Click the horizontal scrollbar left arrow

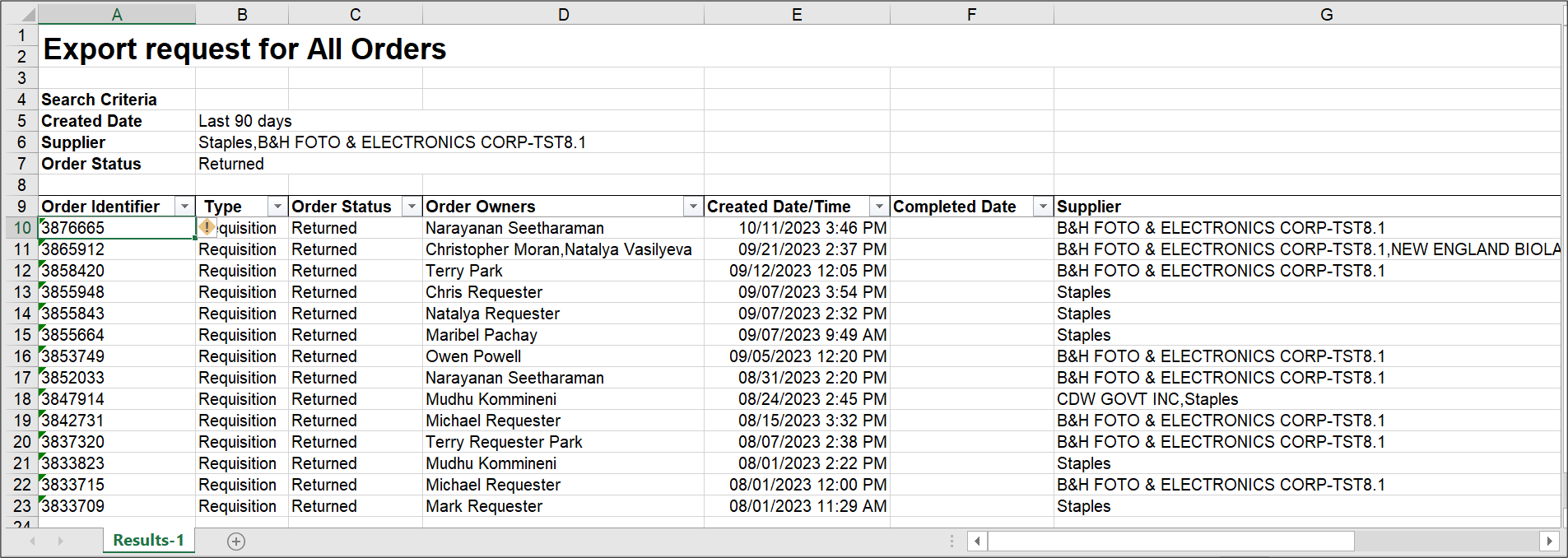click(x=977, y=541)
